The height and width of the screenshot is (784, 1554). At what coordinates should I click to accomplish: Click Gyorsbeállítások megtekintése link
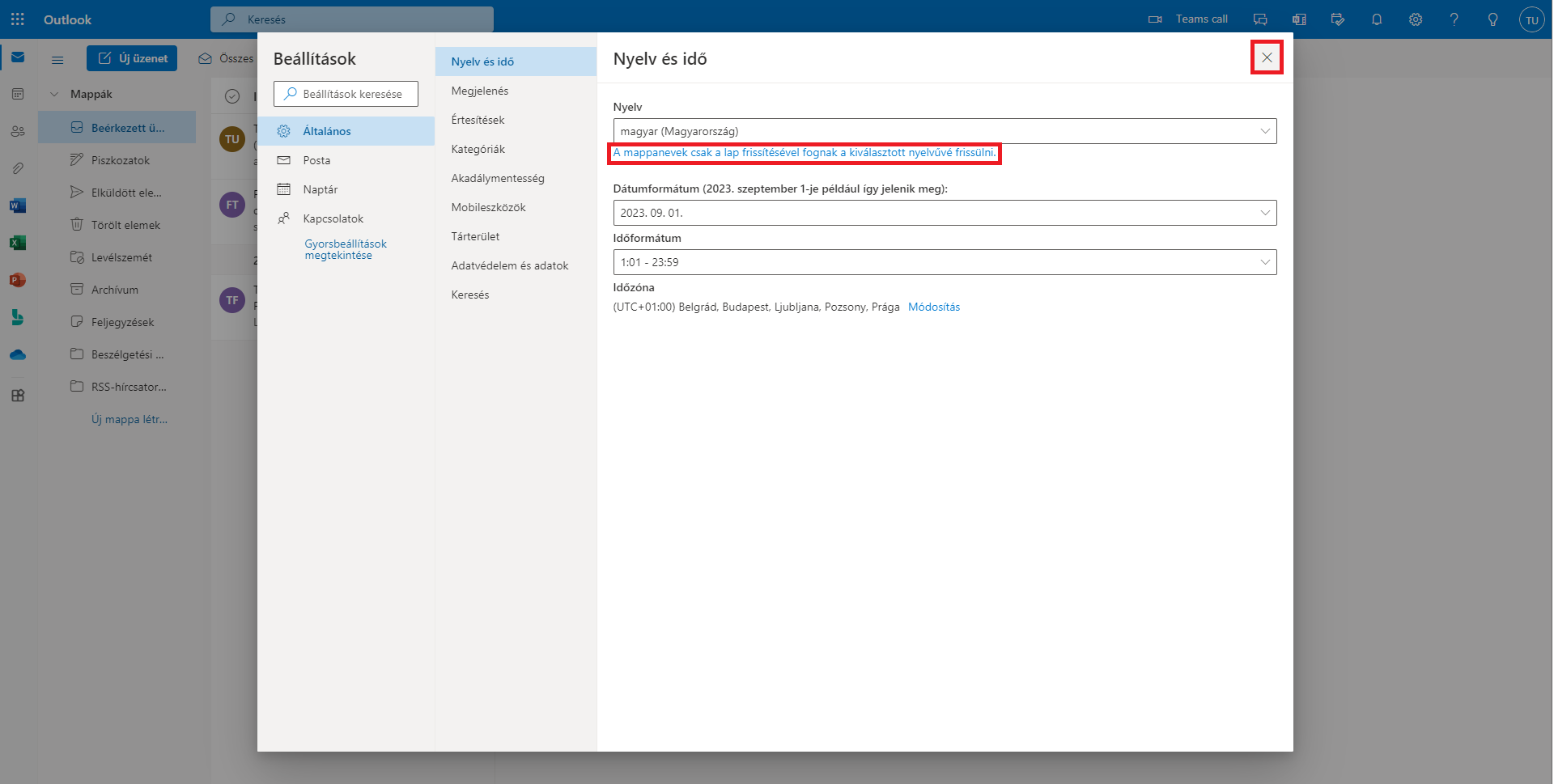pos(346,249)
